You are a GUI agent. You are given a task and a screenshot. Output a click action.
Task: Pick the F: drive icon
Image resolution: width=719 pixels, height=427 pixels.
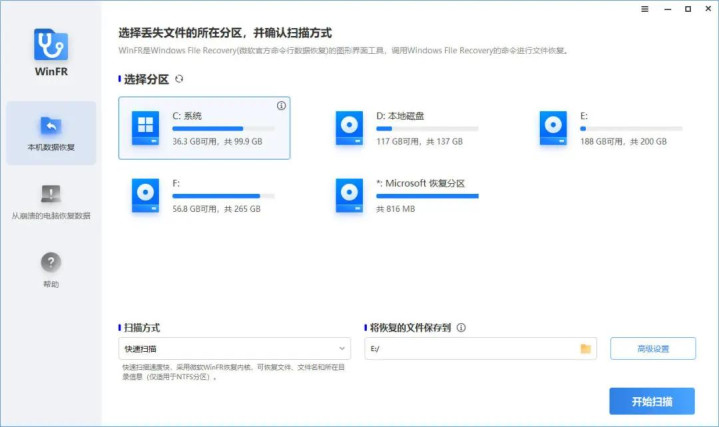click(145, 195)
